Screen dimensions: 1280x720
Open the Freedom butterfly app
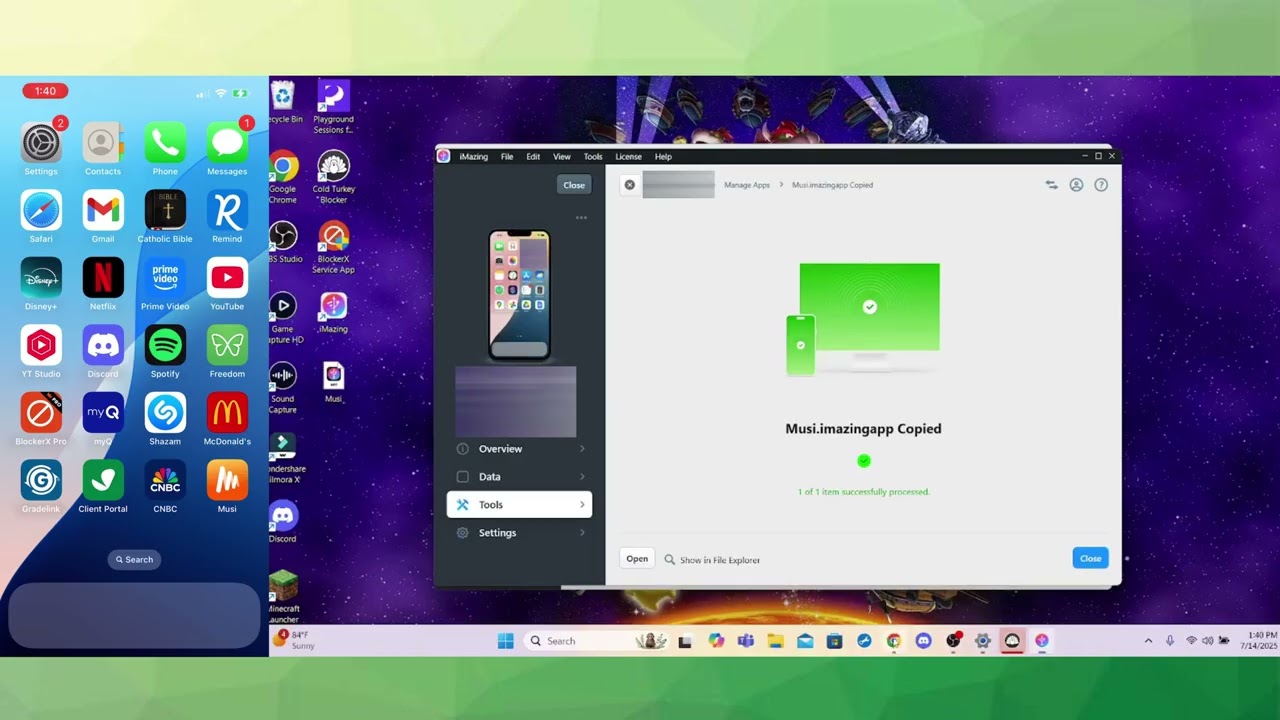coord(227,345)
